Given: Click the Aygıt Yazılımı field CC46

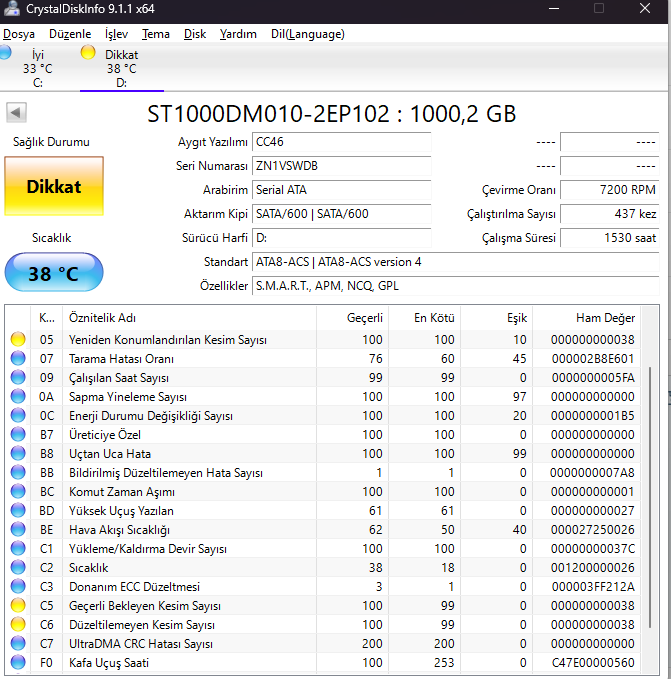Looking at the screenshot, I should (x=342, y=142).
